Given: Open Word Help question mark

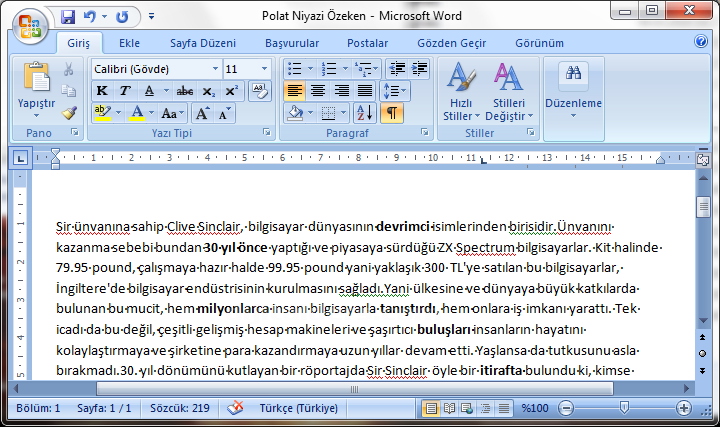Looking at the screenshot, I should 701,41.
